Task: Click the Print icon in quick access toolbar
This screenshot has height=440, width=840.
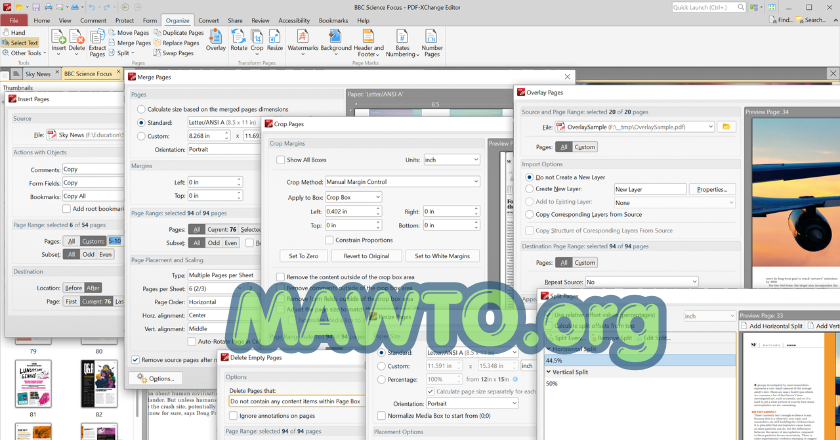Action: 48,7
